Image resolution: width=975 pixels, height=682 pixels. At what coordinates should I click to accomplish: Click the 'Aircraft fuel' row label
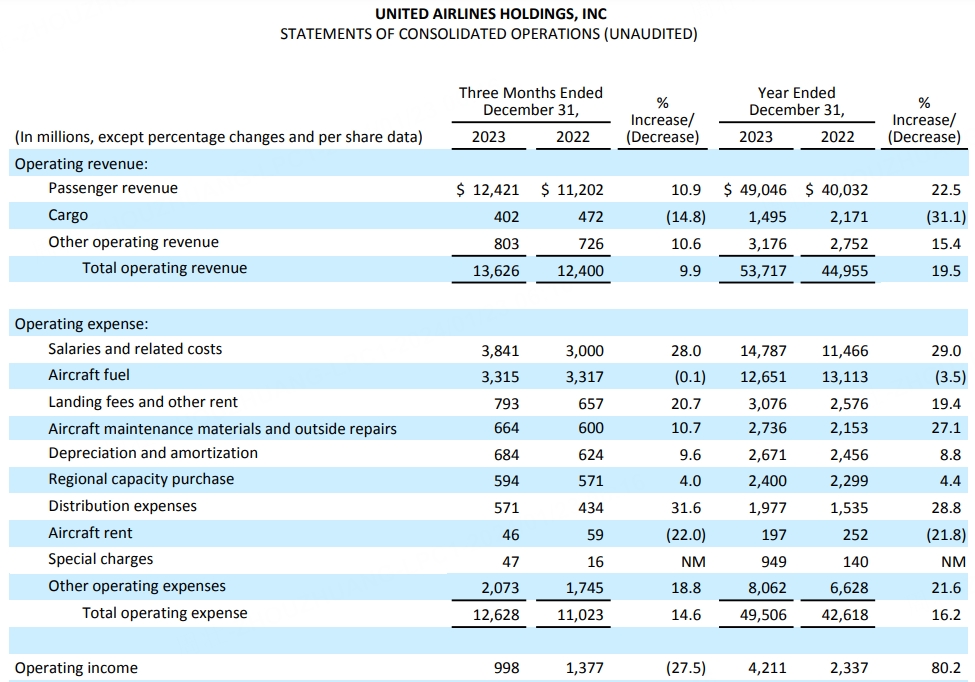tap(89, 375)
